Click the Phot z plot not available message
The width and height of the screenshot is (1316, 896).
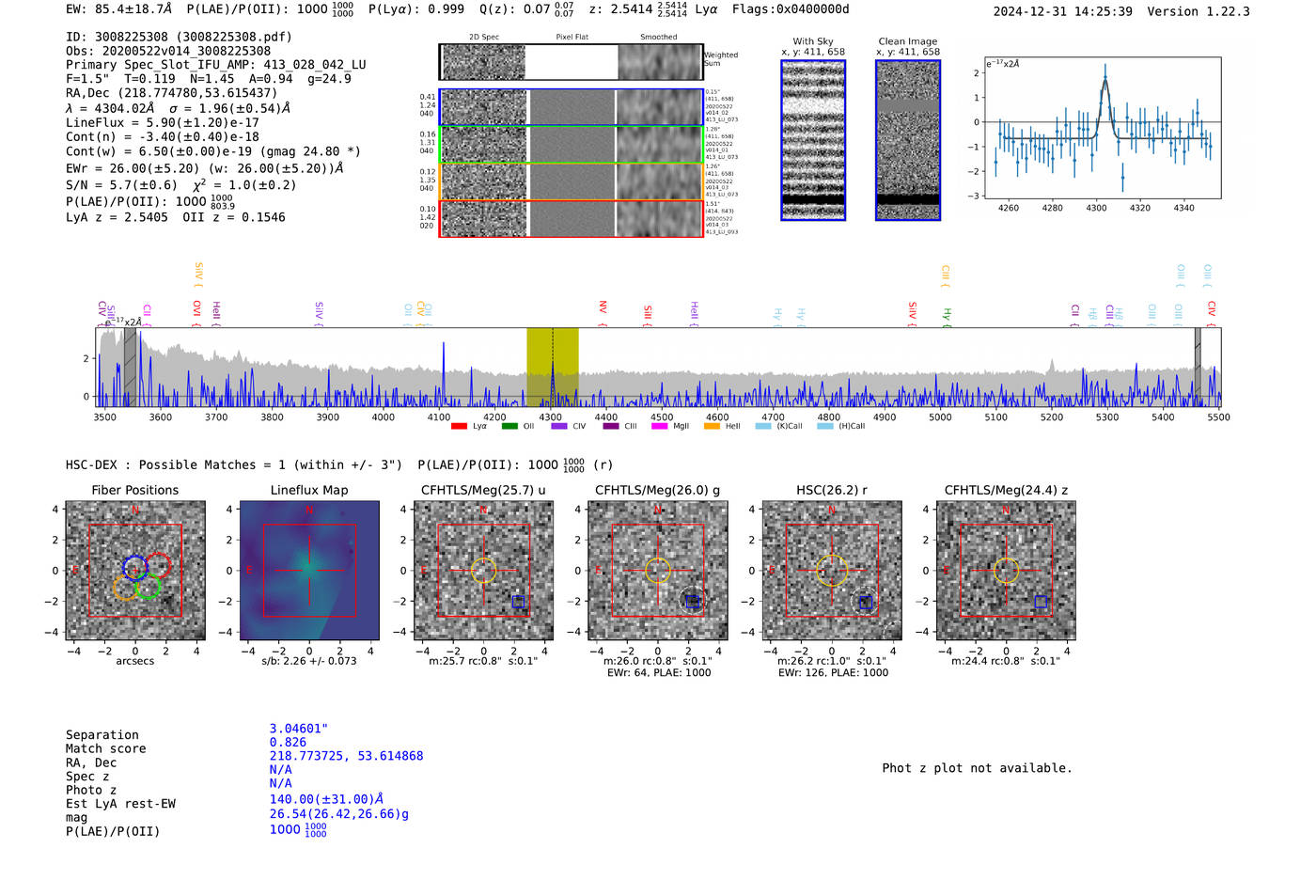[977, 768]
